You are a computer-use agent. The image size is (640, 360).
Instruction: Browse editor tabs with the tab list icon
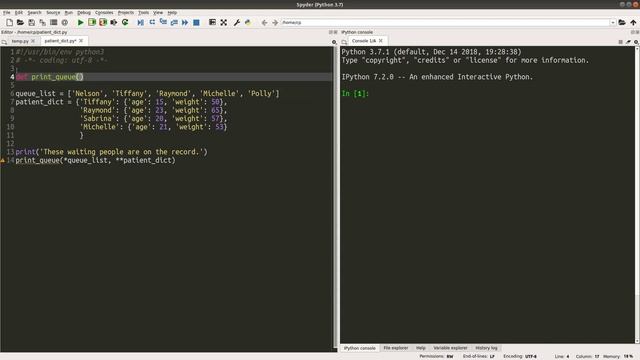click(x=4, y=42)
